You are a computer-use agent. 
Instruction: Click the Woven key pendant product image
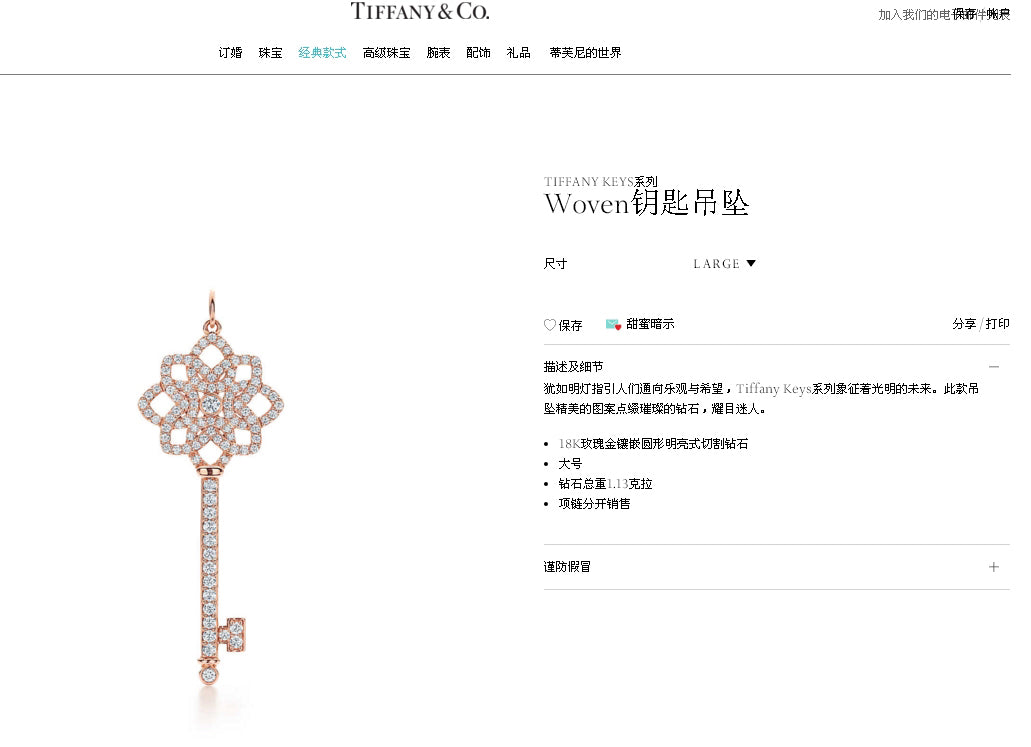(x=210, y=488)
